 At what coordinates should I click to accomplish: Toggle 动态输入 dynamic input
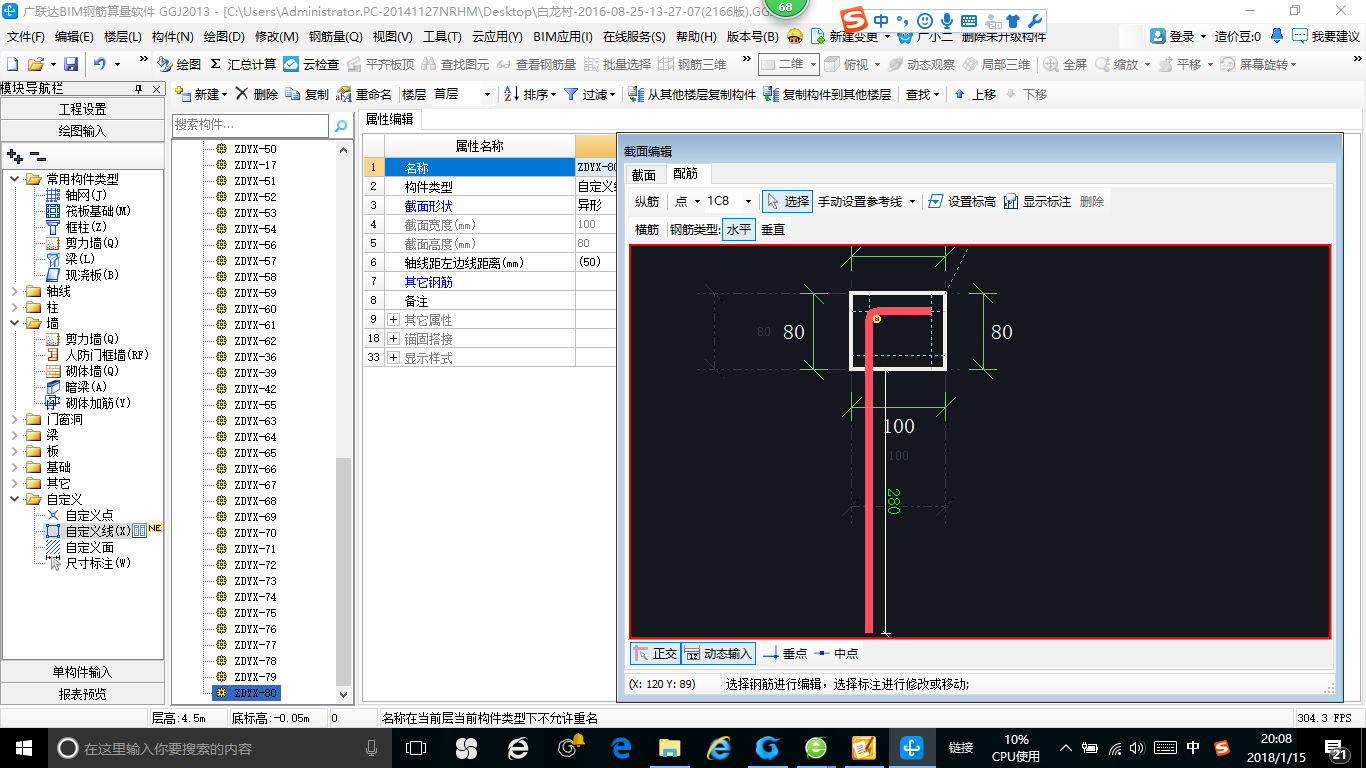click(717, 654)
